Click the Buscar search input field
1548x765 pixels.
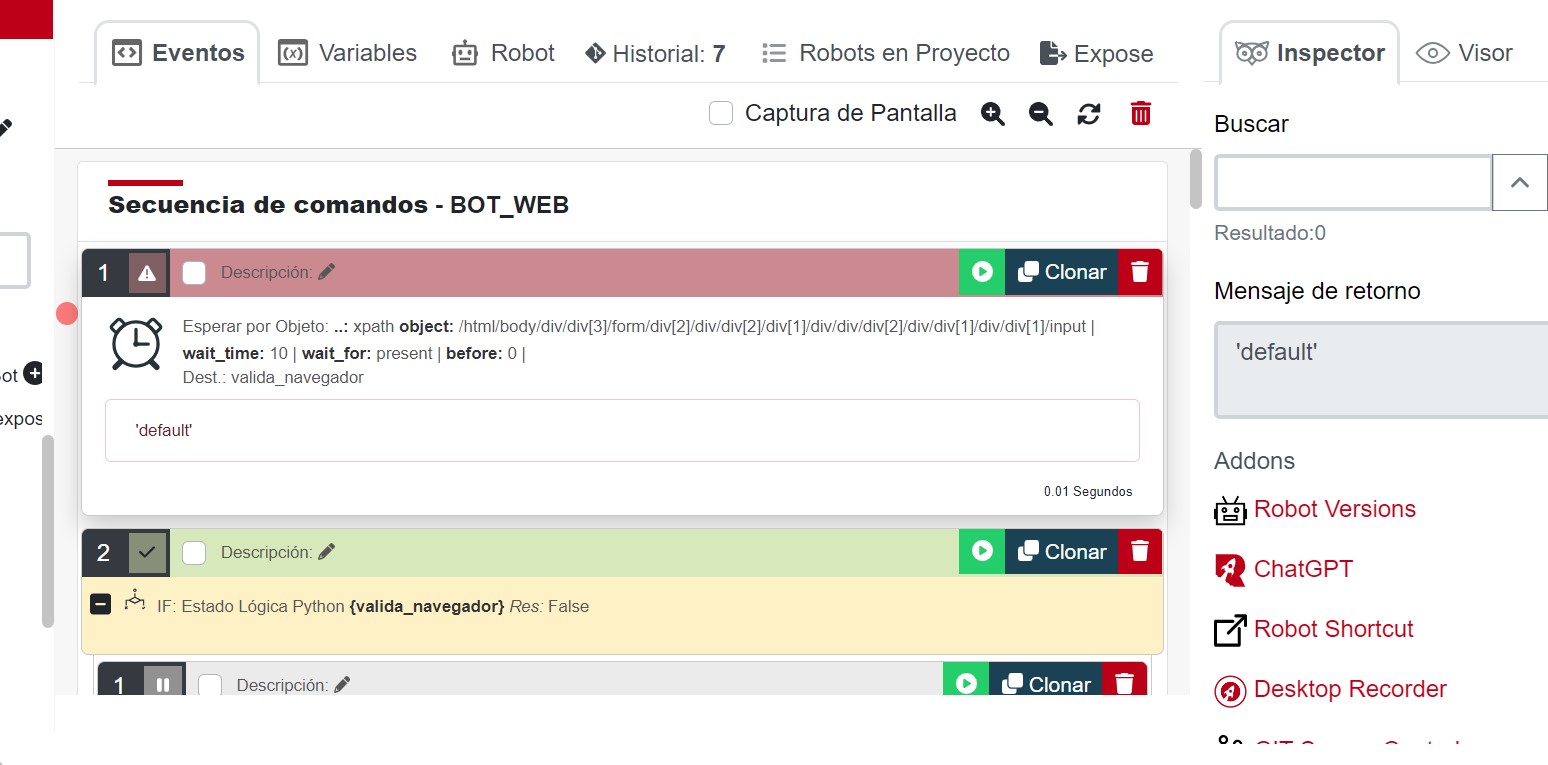pos(1352,182)
